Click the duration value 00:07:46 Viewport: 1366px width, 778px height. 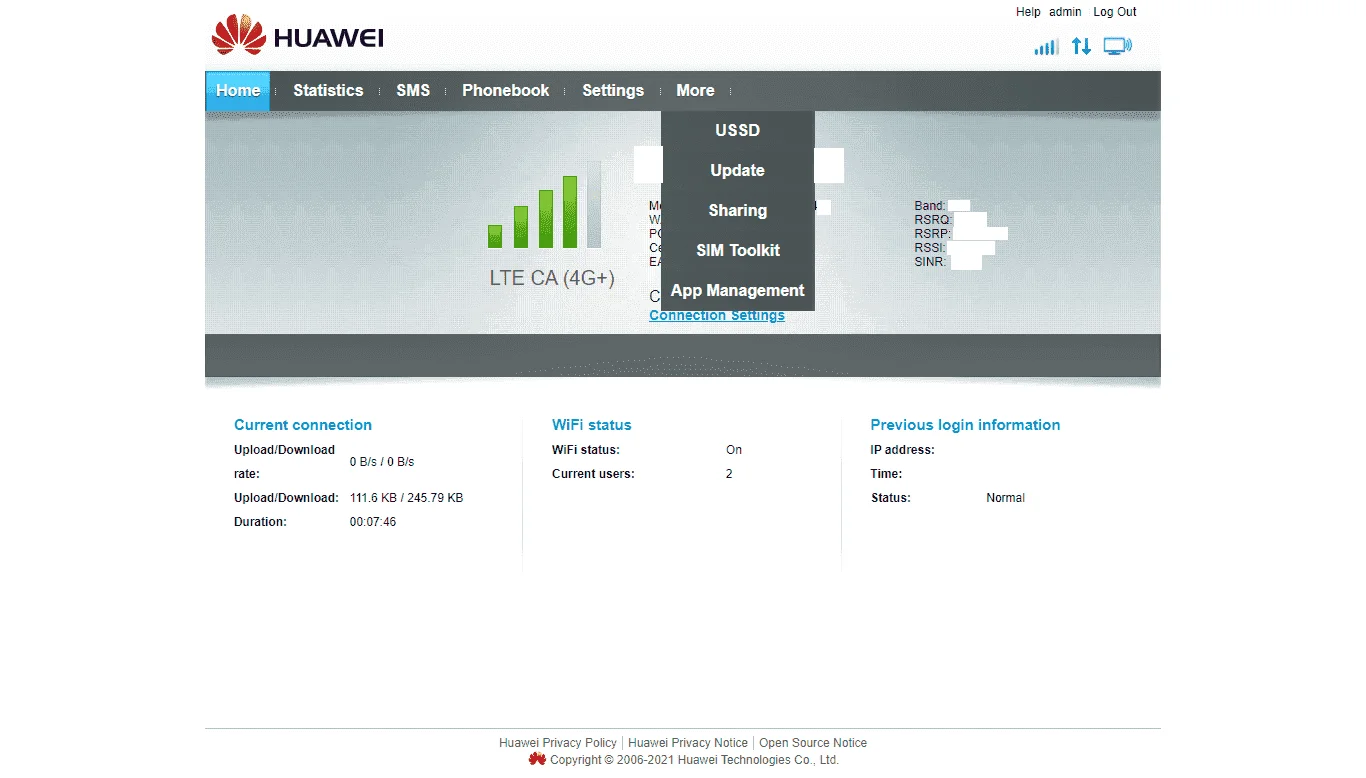tap(373, 522)
